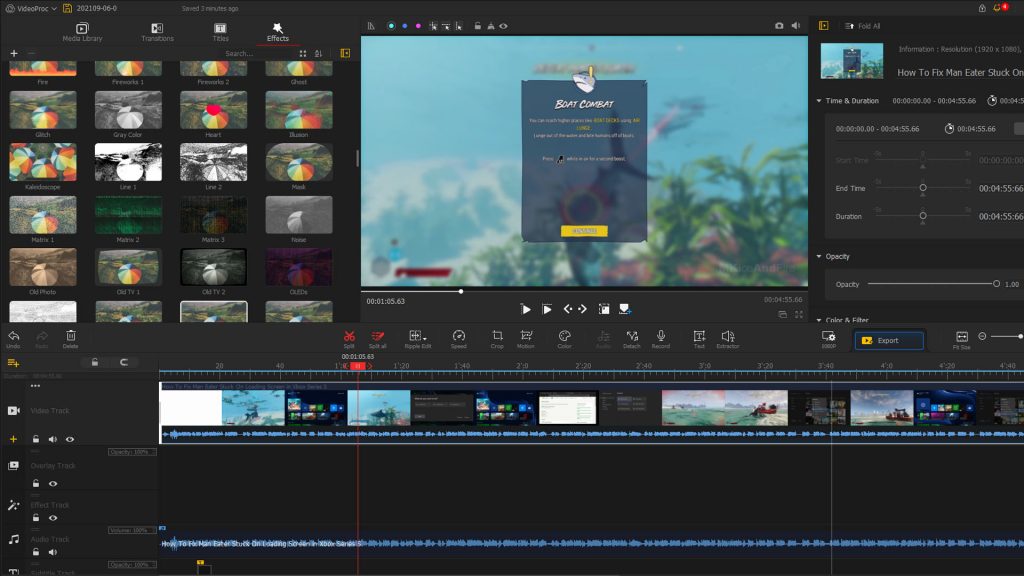Toggle the yellow inspector panel icon
This screenshot has width=1024, height=576.
(824, 26)
